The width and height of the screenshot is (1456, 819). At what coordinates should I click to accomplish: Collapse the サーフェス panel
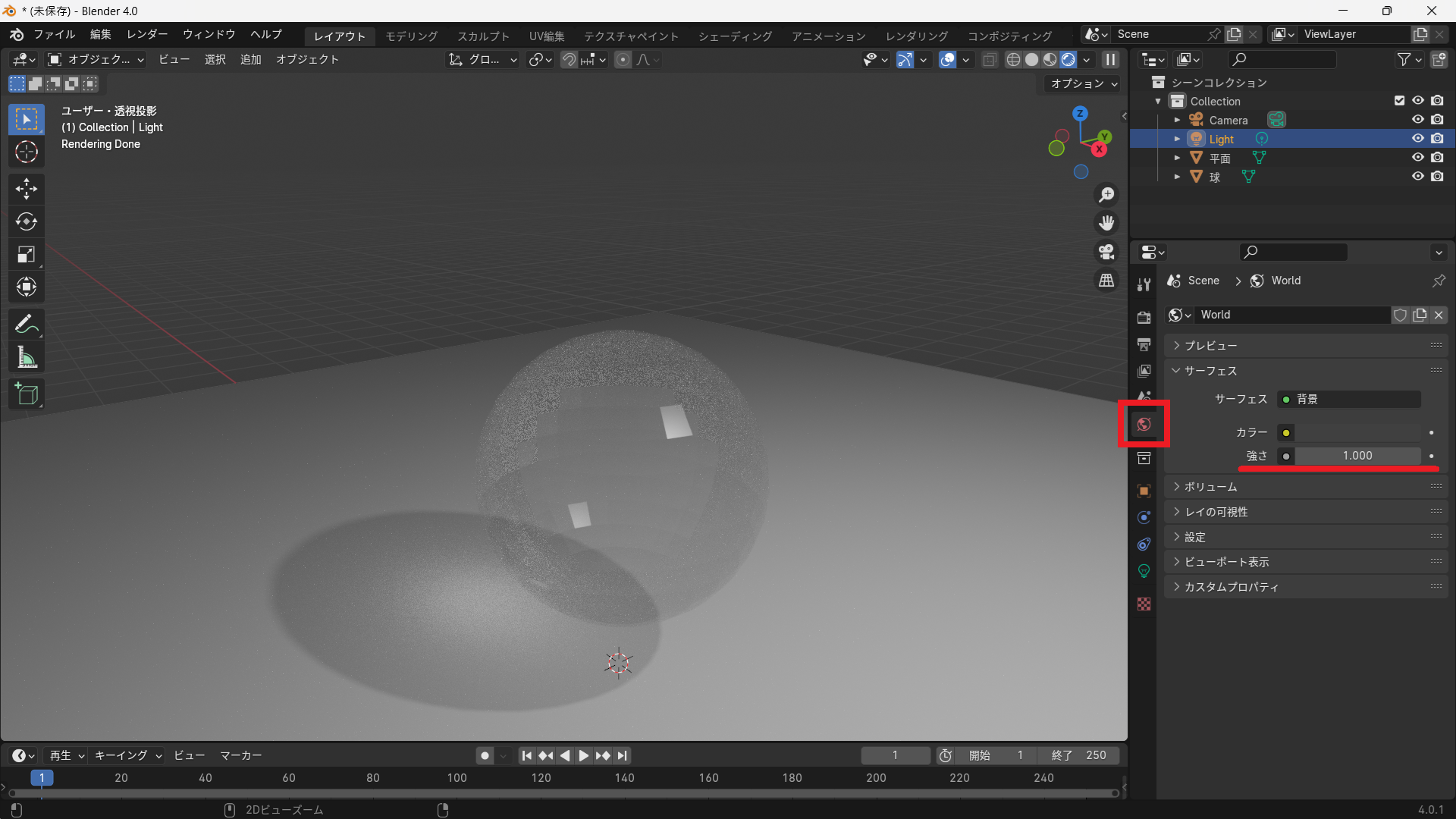pos(1306,371)
